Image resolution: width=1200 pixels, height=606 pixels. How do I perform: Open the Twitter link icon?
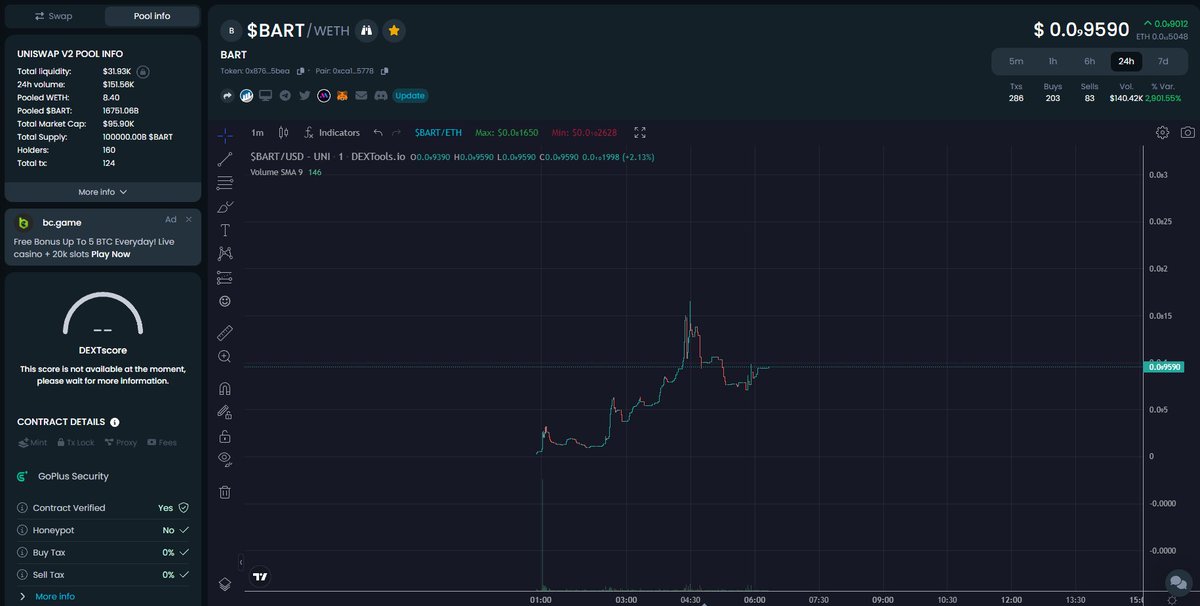[304, 96]
